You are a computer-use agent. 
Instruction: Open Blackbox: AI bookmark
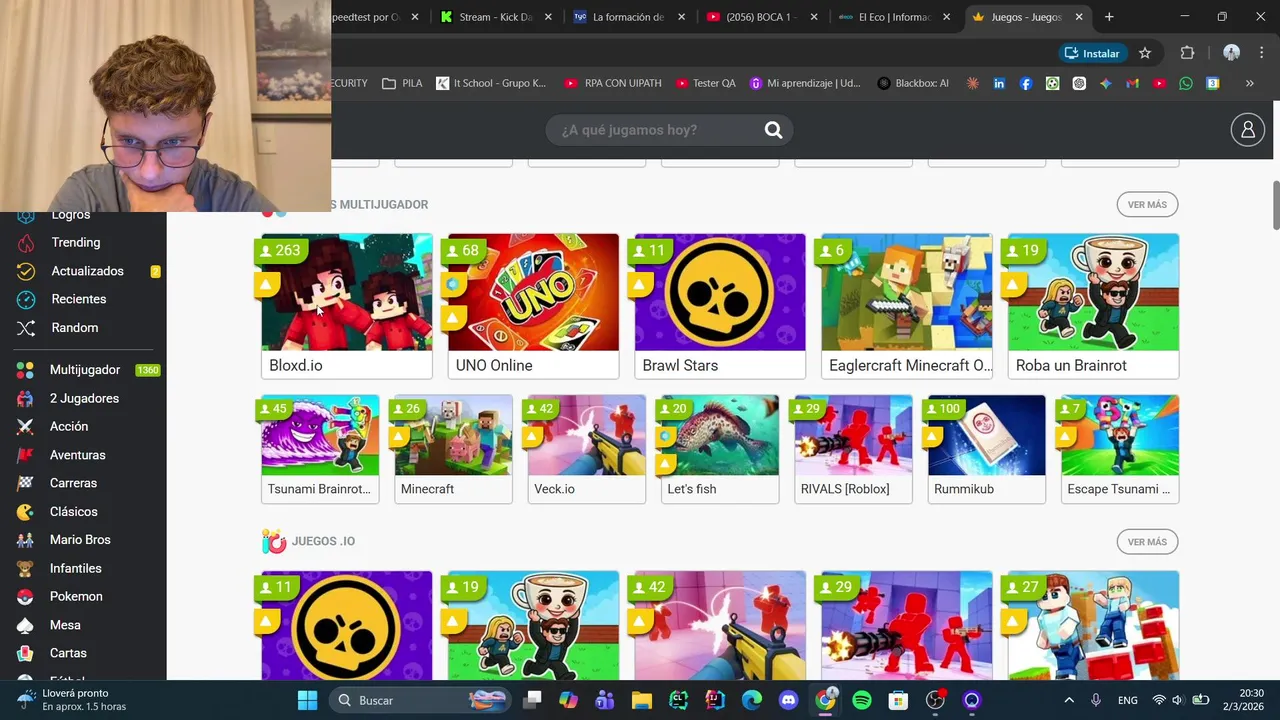click(x=913, y=84)
